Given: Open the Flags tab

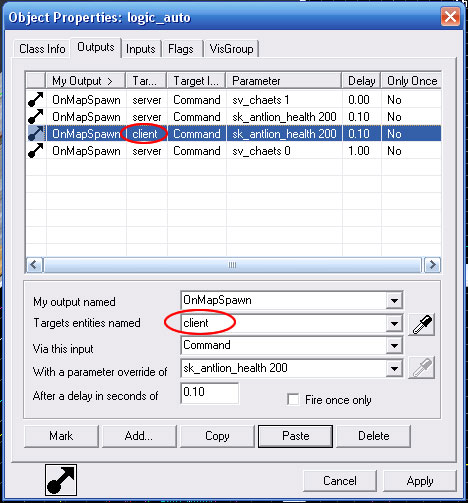Looking at the screenshot, I should (x=181, y=49).
